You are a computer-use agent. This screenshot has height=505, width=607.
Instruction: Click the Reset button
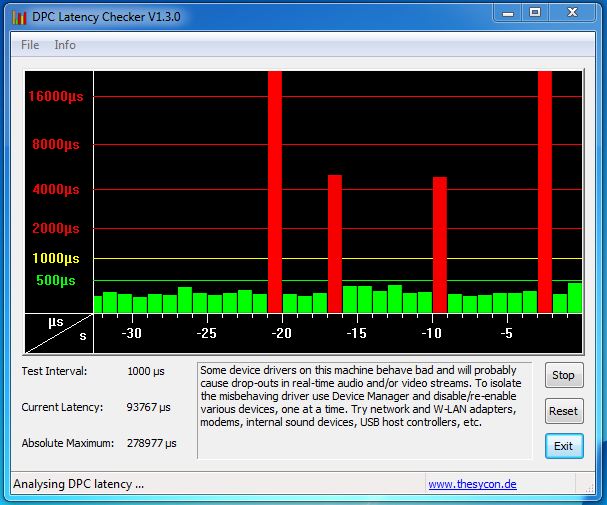pyautogui.click(x=564, y=411)
